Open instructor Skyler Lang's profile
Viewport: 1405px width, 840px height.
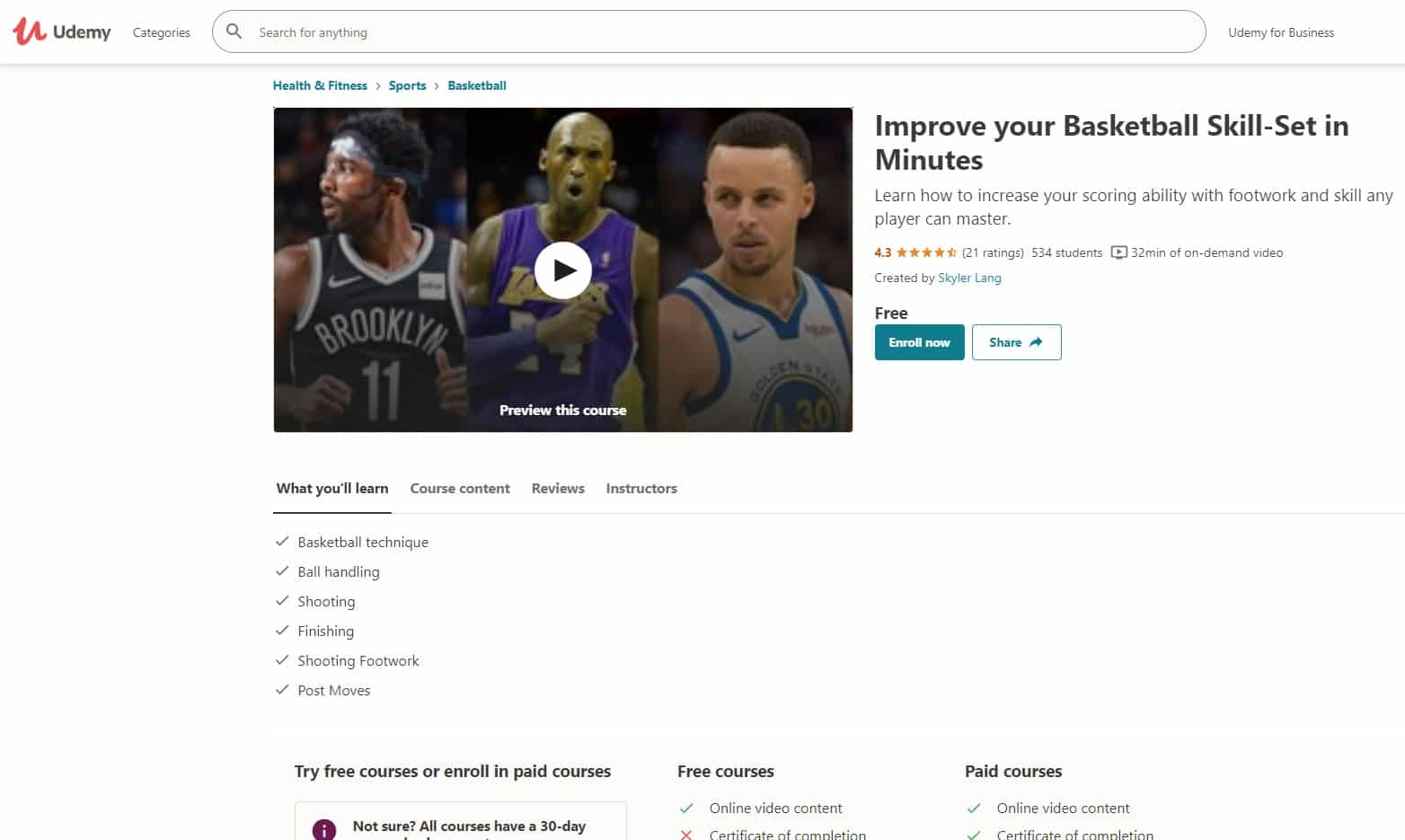click(x=969, y=278)
